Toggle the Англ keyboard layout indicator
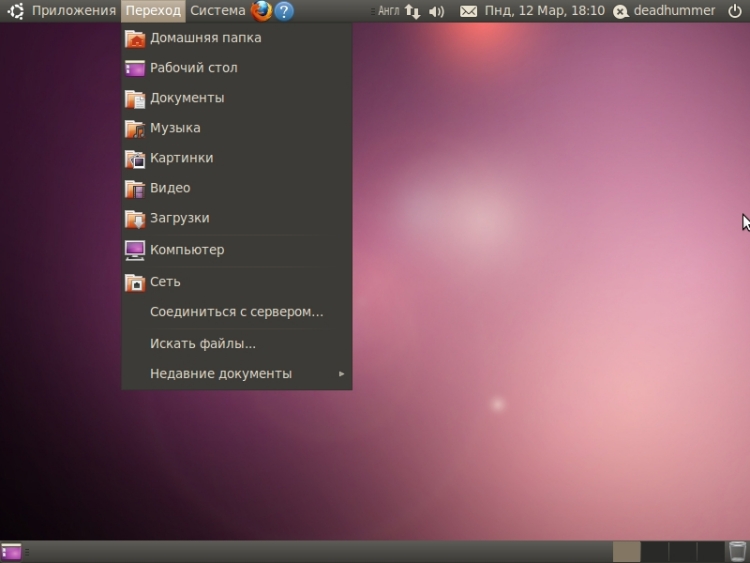This screenshot has height=563, width=750. 388,11
